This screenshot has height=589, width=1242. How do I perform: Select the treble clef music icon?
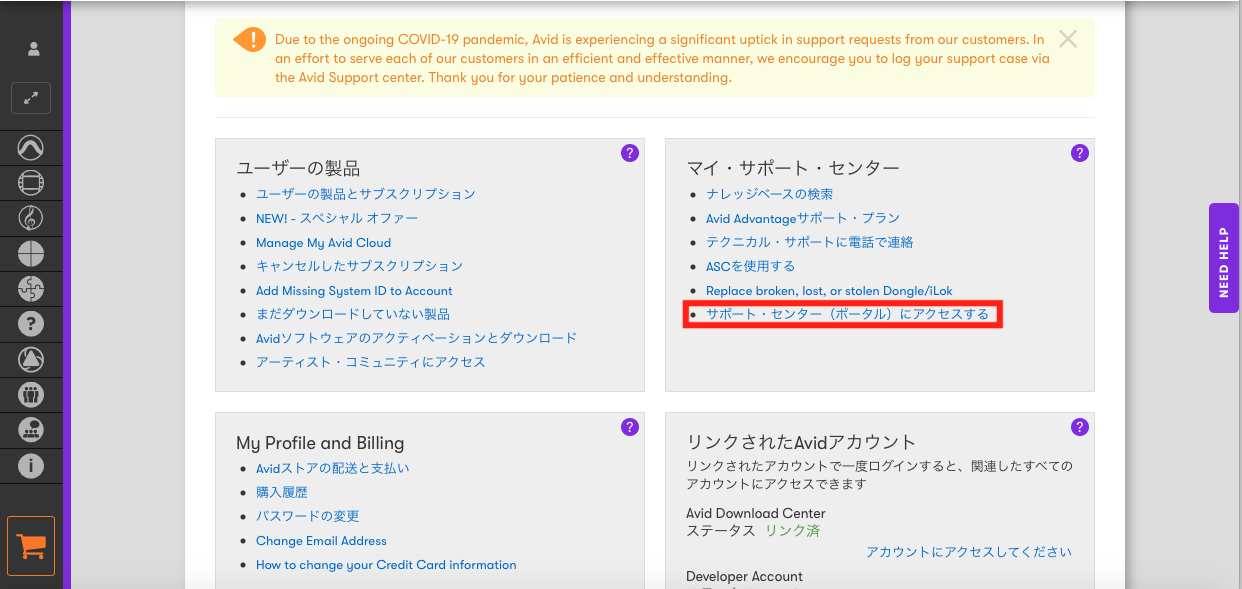click(x=31, y=218)
